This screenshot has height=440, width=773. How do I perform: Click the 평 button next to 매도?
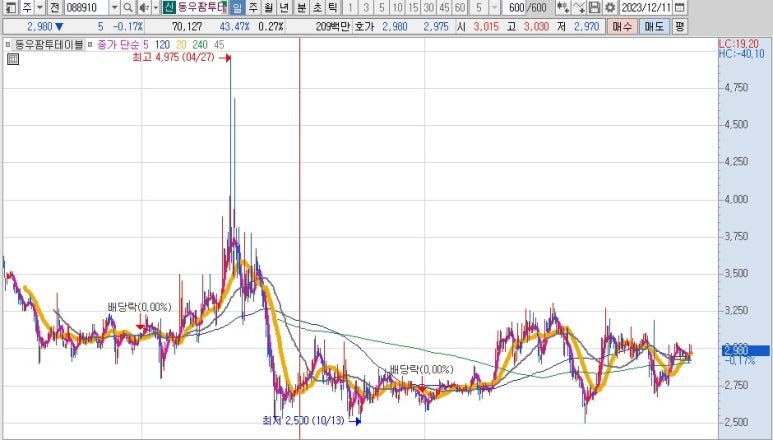coord(680,27)
